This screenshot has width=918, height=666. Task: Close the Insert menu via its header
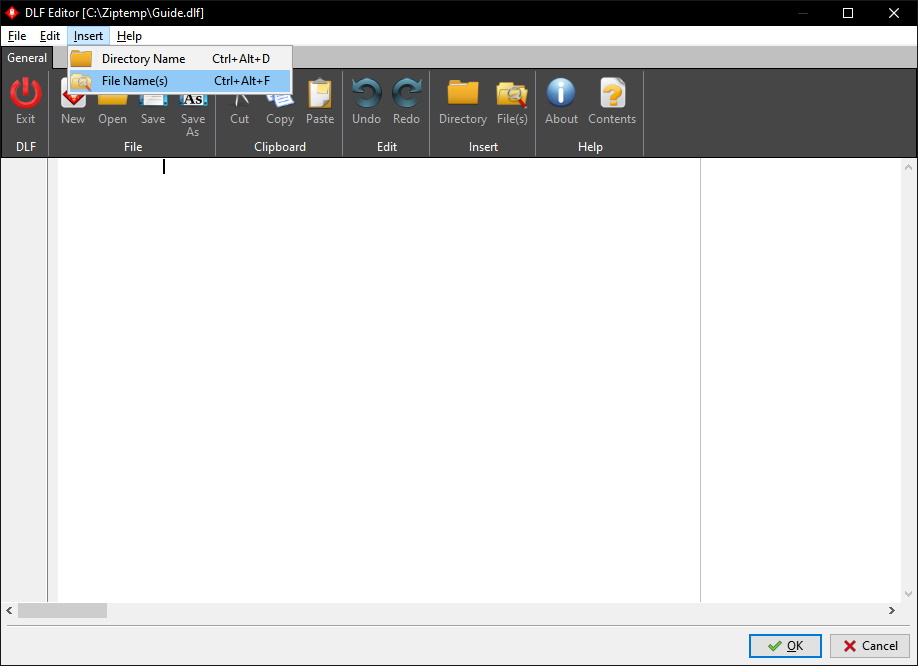88,36
